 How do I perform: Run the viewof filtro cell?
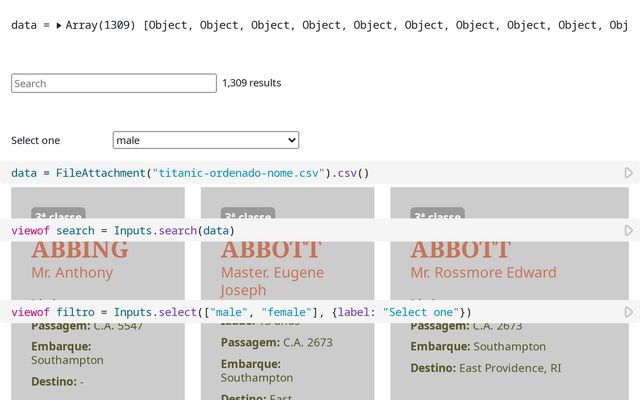coord(629,312)
